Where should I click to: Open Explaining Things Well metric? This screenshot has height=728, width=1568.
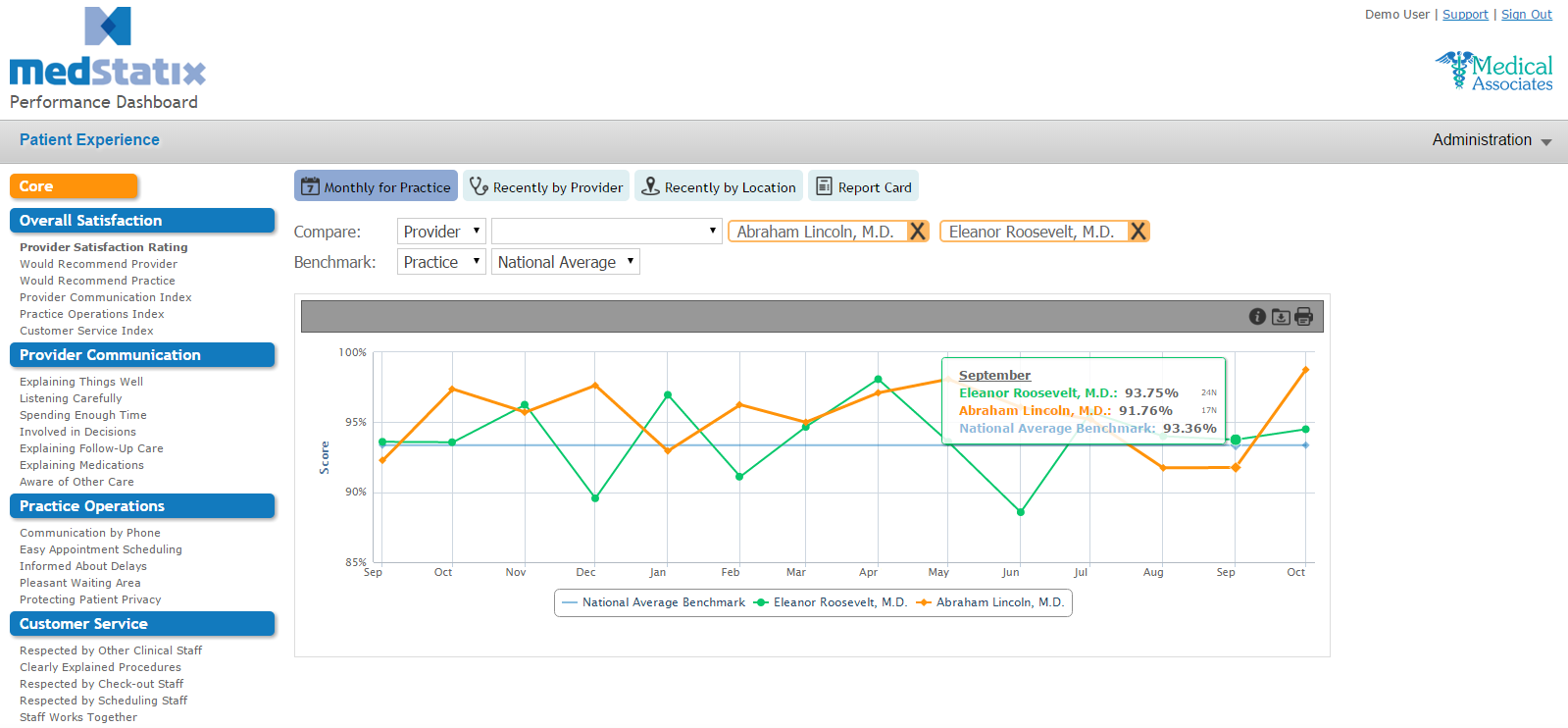point(81,382)
